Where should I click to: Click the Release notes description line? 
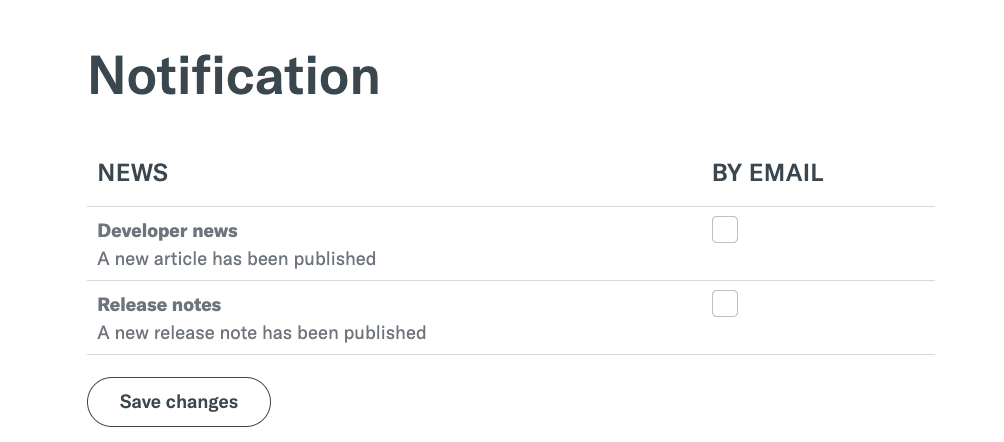[261, 333]
